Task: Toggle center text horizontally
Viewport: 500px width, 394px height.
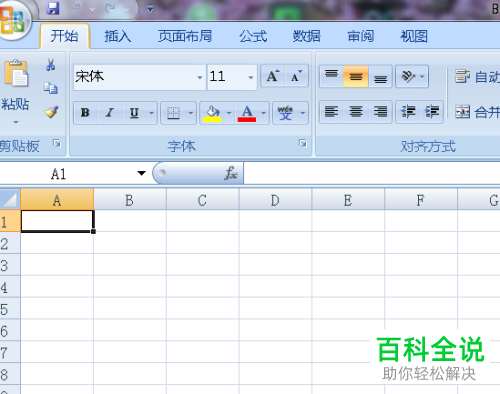Action: 356,112
